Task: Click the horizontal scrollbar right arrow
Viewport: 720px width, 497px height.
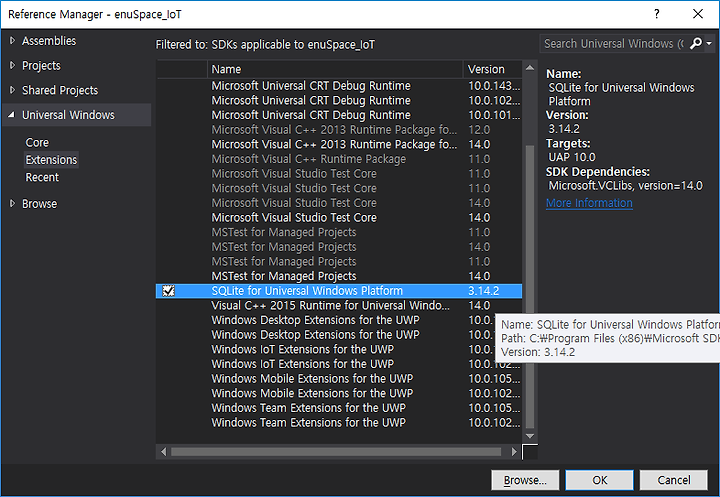Action: (514, 452)
